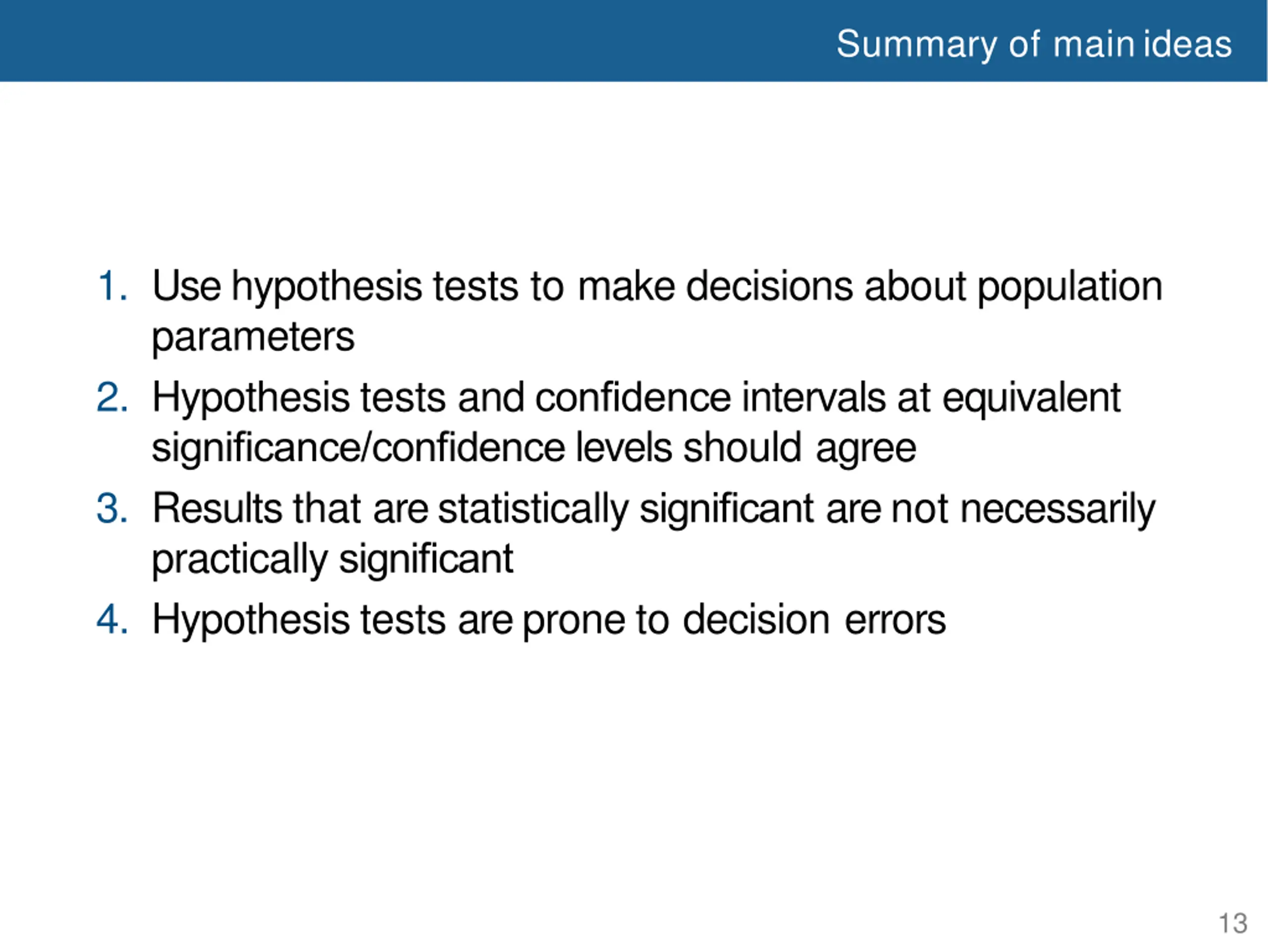Click 'decision errors' in the fourth item
The height and width of the screenshot is (952, 1268).
pos(814,620)
